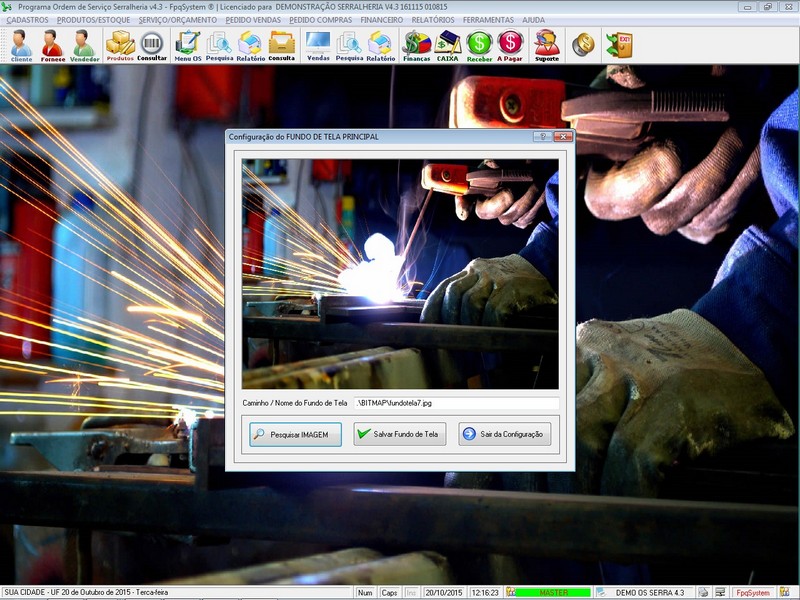Restore down the main application window
800x600 pixels.
point(767,7)
